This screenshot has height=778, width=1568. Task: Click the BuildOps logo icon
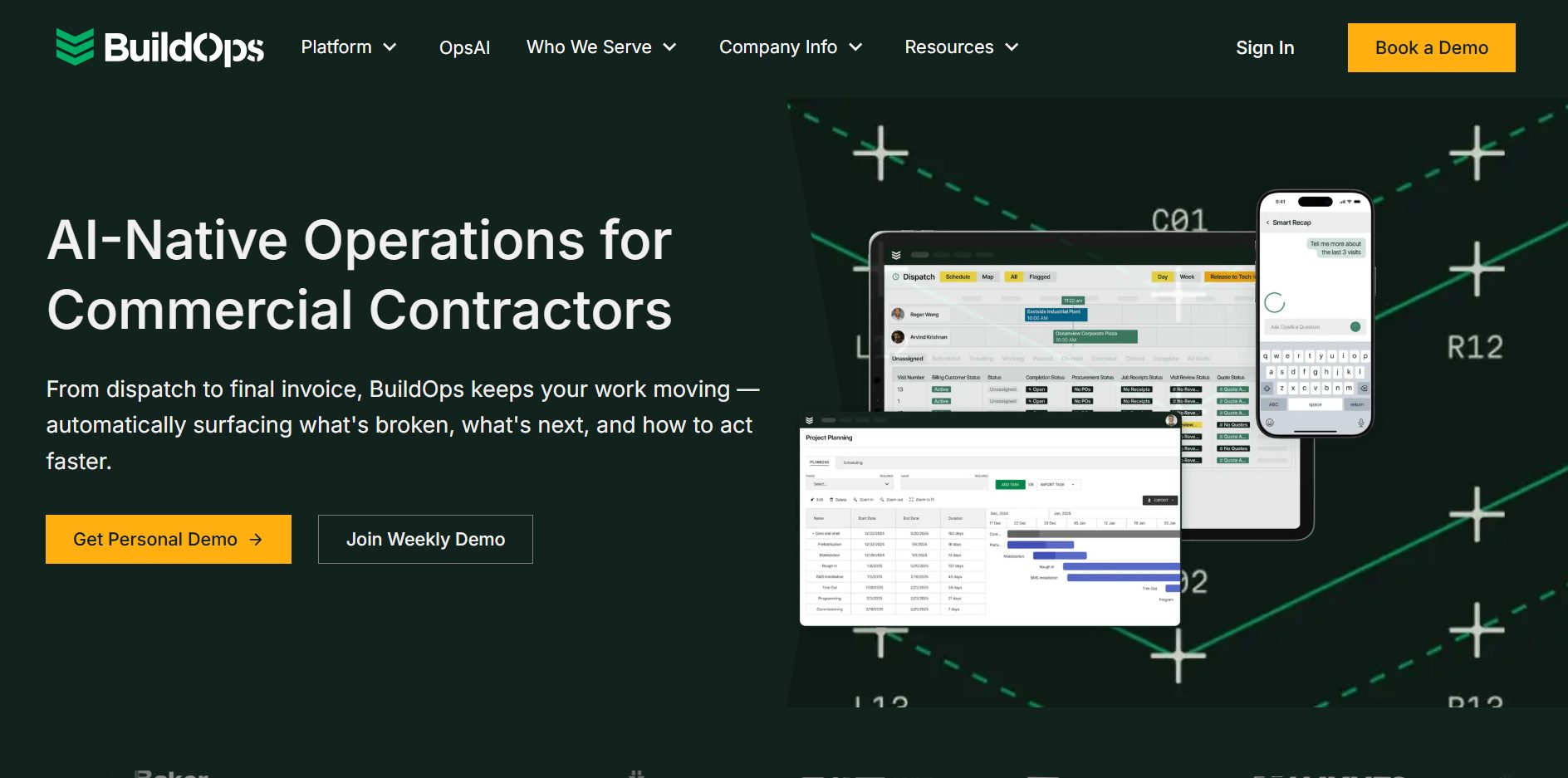coord(75,46)
